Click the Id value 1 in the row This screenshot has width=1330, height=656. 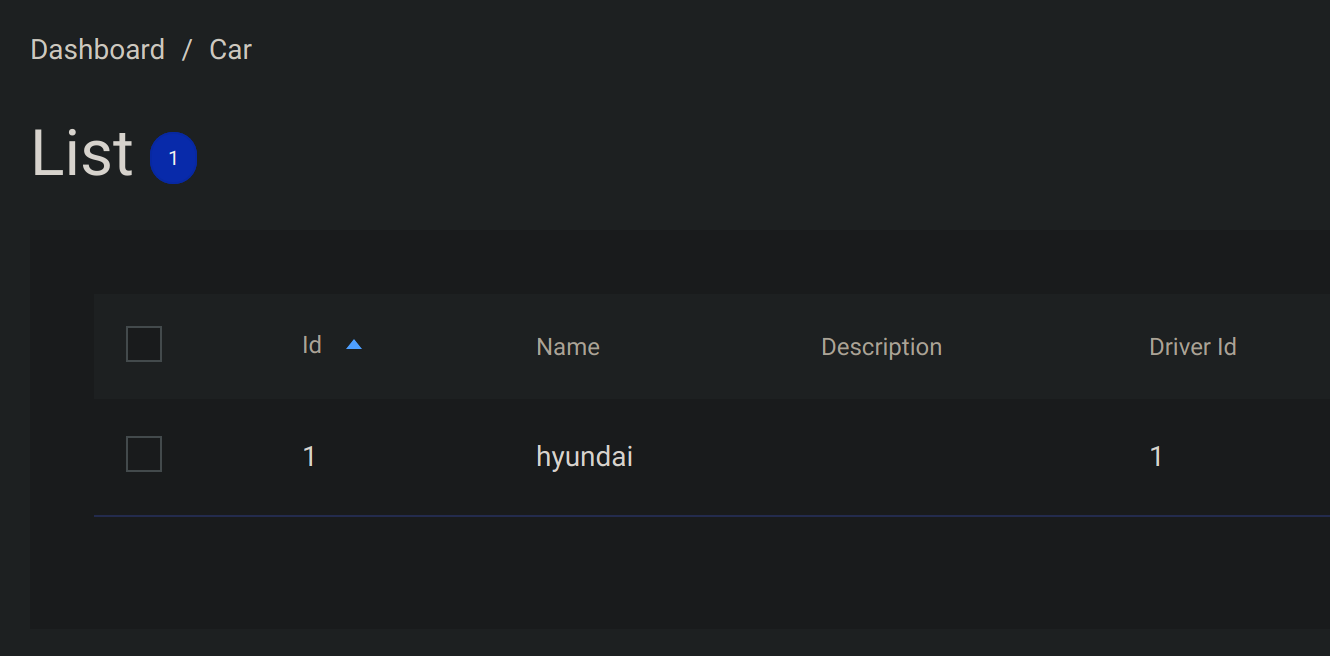(310, 456)
